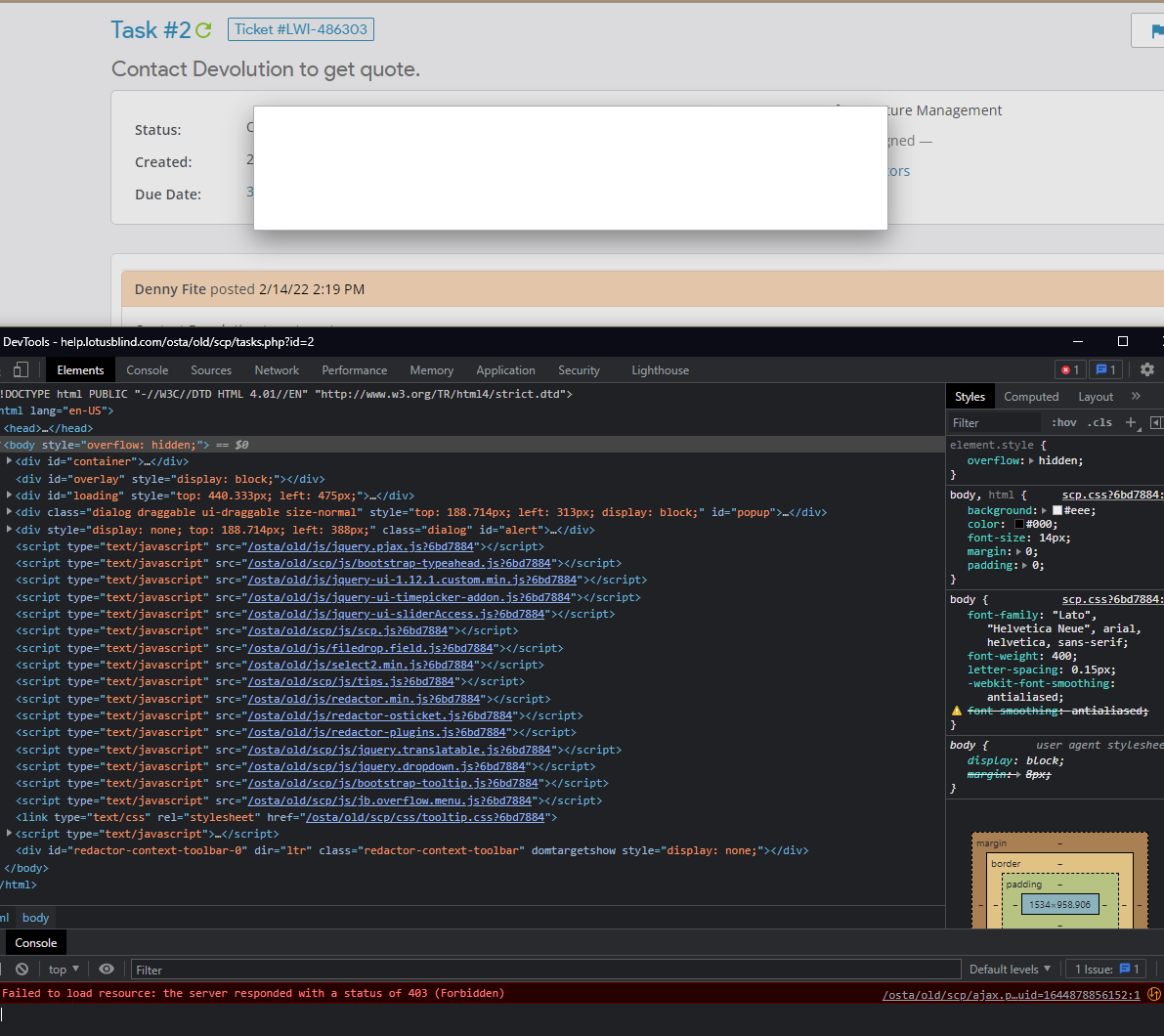Open the scp.js script link
This screenshot has width=1164, height=1036.
[348, 630]
